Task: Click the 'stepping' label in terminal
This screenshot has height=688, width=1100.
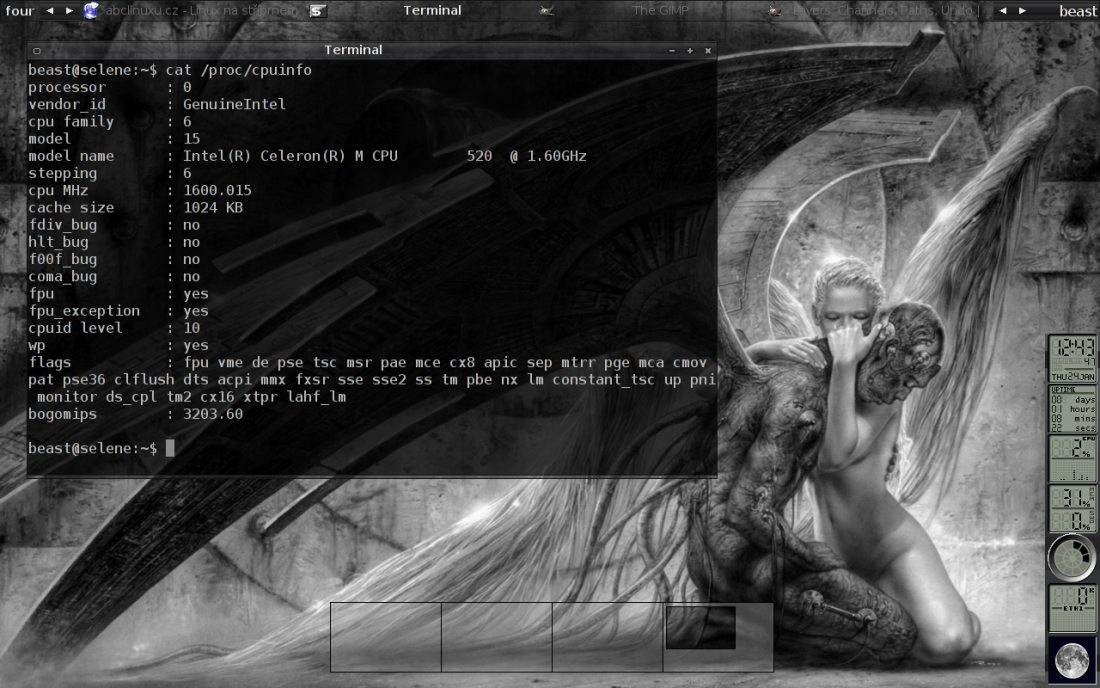Action: [x=62, y=174]
